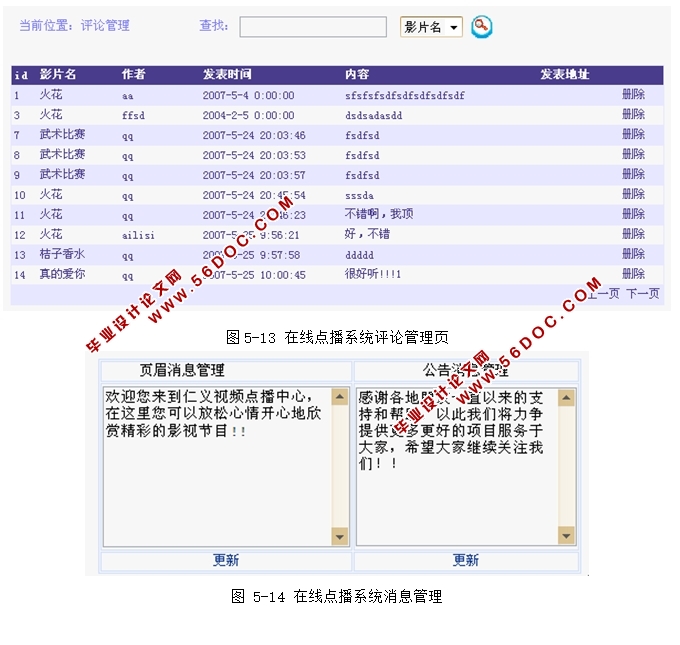Click scroll-down arrow in 页眉消息 textarea
The width and height of the screenshot is (680, 645).
340,537
